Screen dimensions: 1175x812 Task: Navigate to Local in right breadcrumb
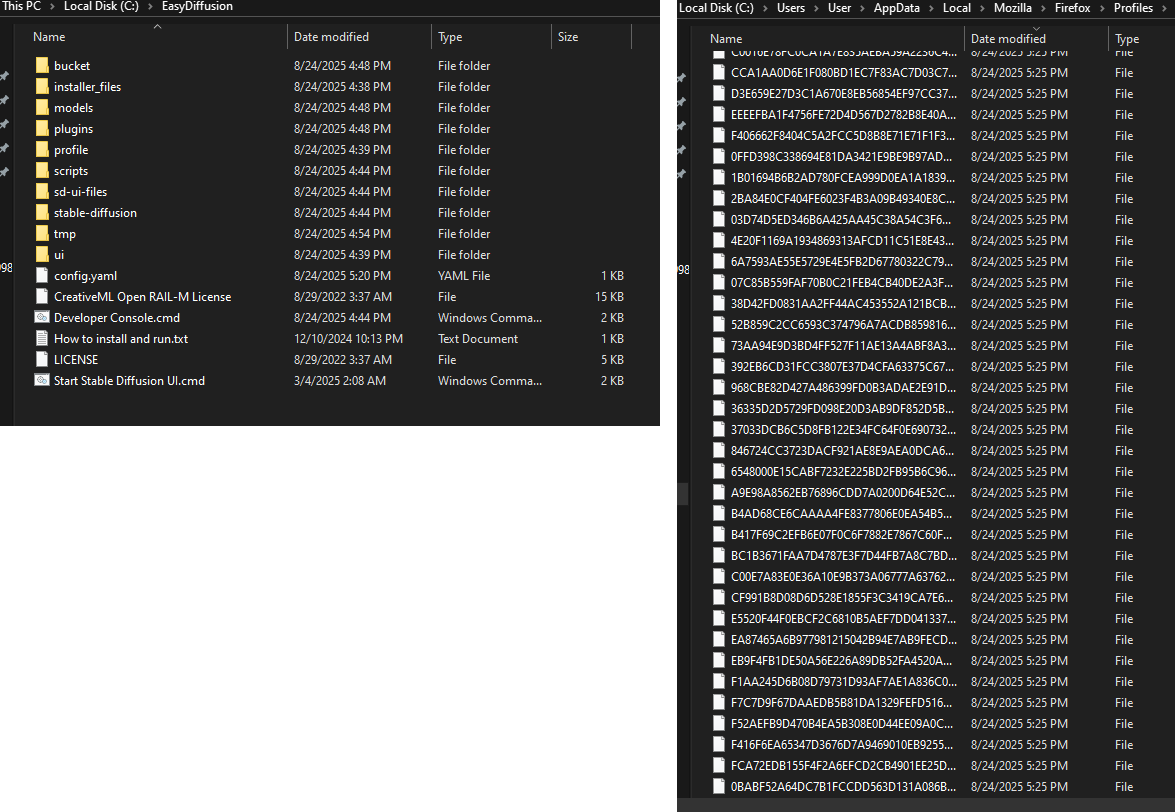[x=956, y=7]
